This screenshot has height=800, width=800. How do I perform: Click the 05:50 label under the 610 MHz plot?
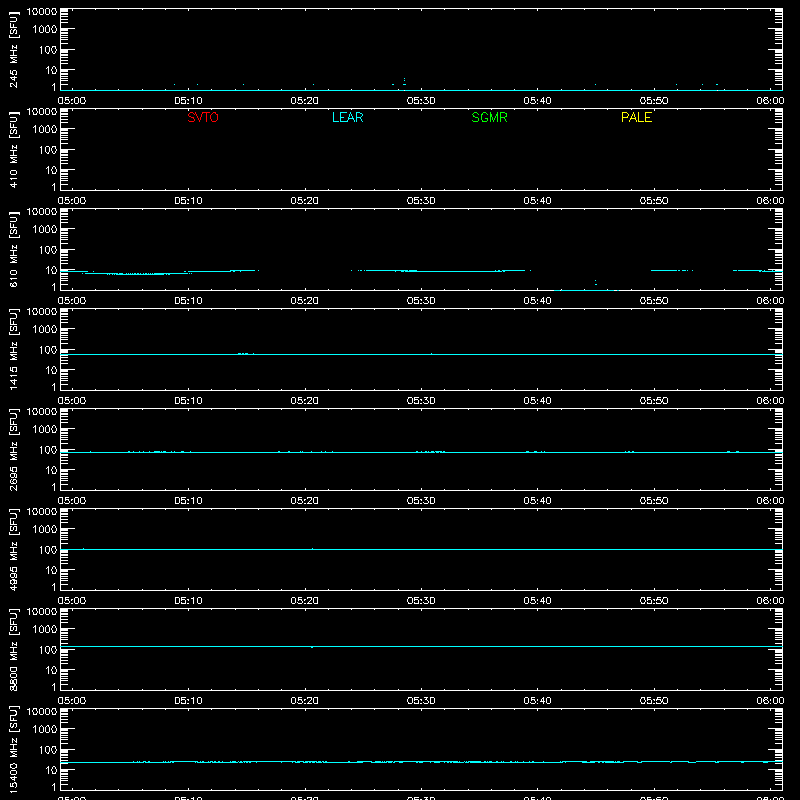pyautogui.click(x=654, y=301)
